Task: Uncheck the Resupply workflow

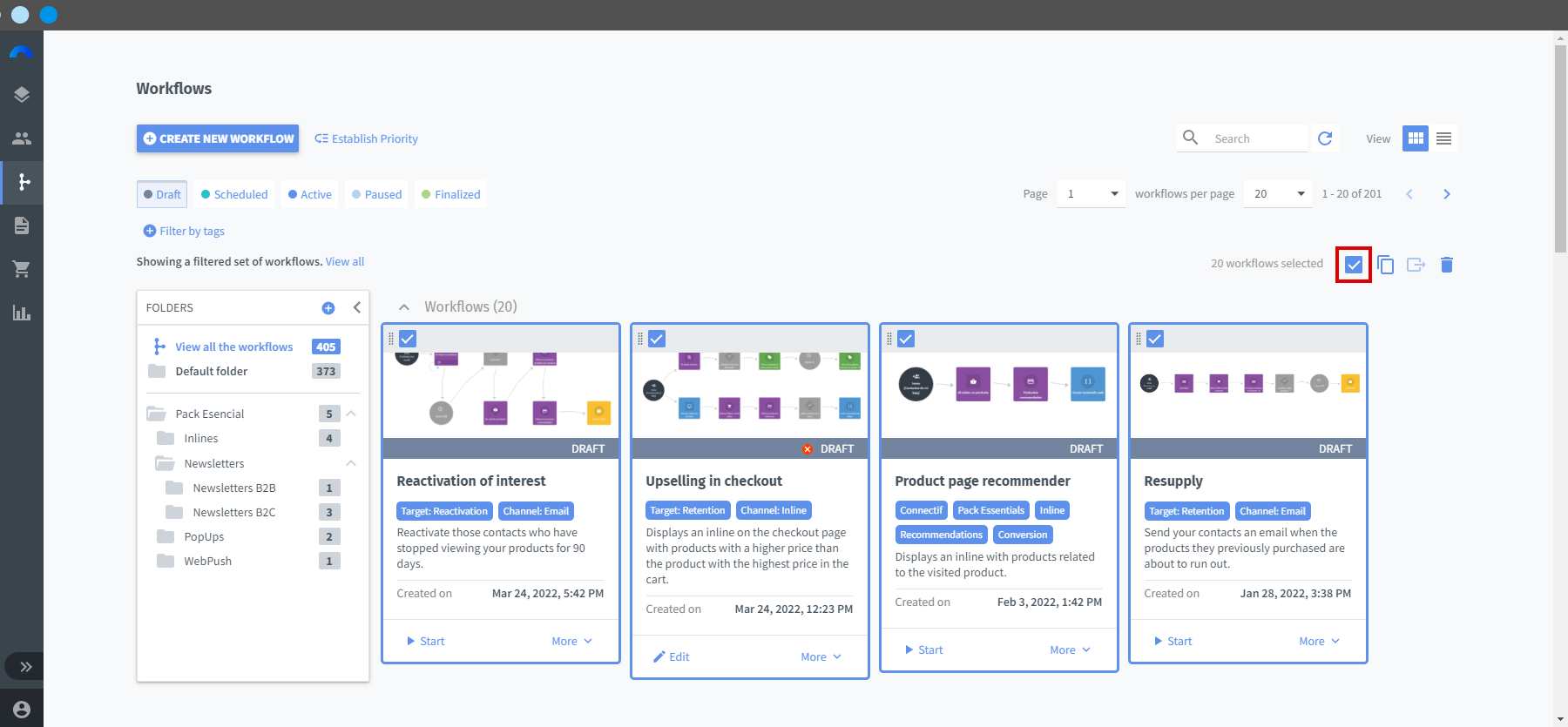Action: click(1155, 339)
